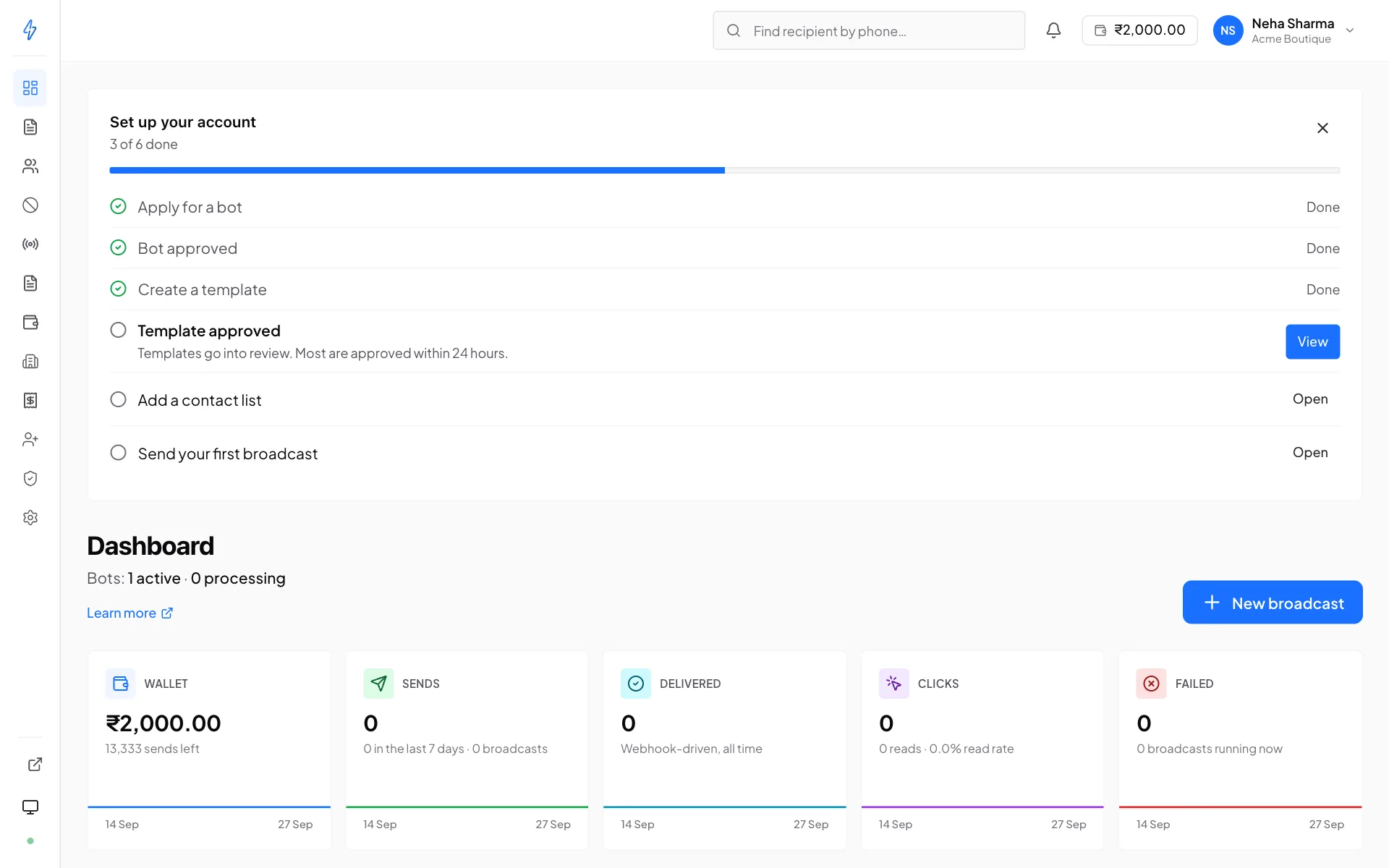Click the Add a contact list circle
The width and height of the screenshot is (1389, 868).
pyautogui.click(x=118, y=399)
